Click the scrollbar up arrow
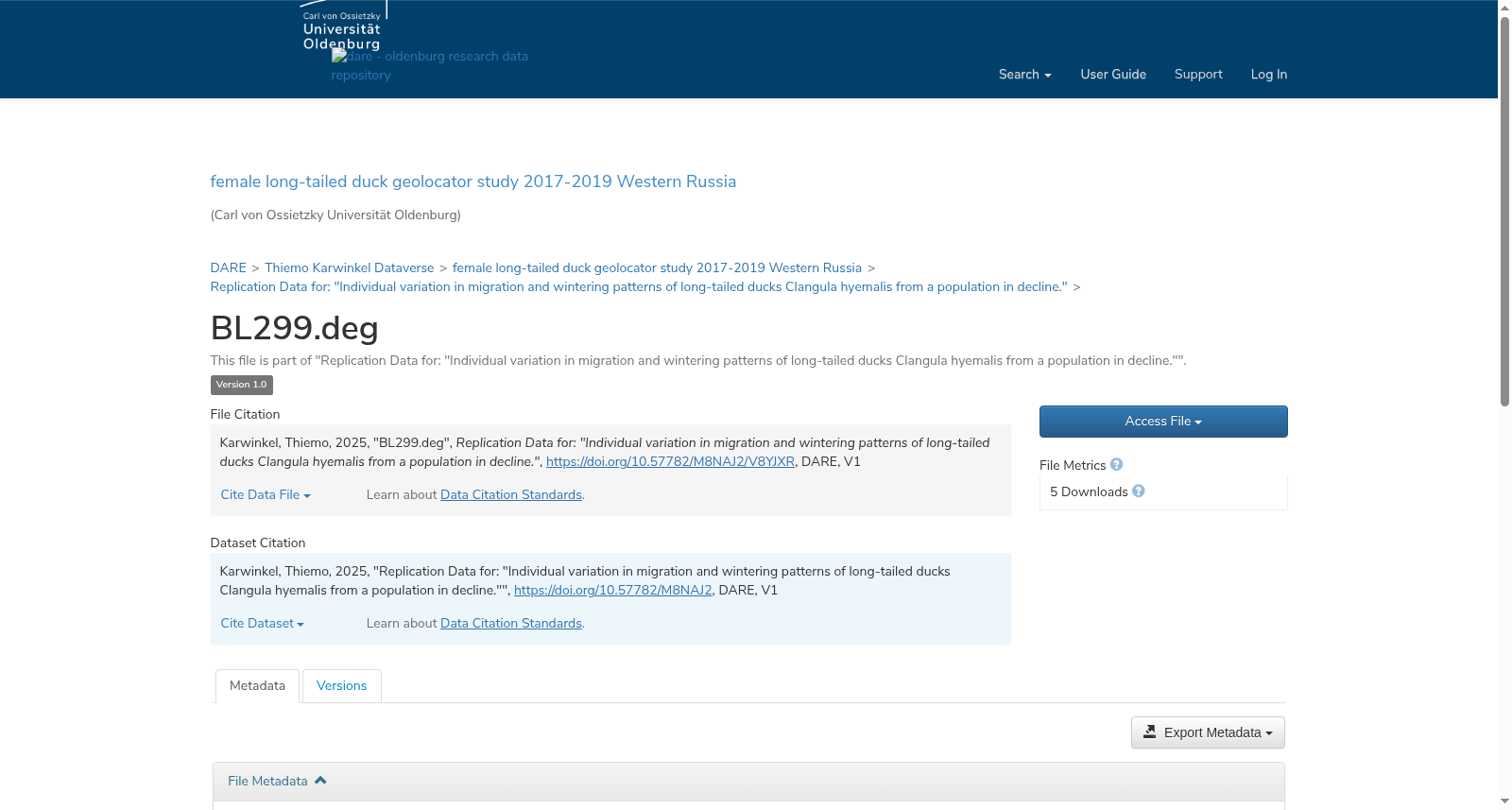This screenshot has width=1512, height=810. pyautogui.click(x=1504, y=8)
